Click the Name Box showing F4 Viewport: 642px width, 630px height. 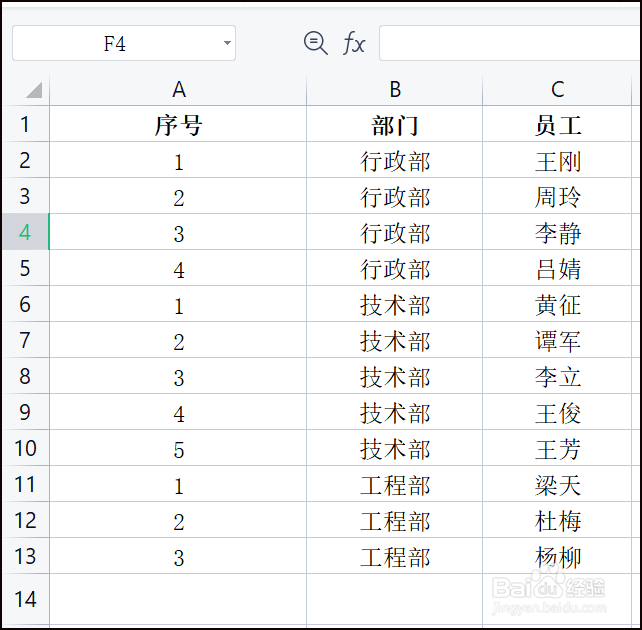(114, 44)
